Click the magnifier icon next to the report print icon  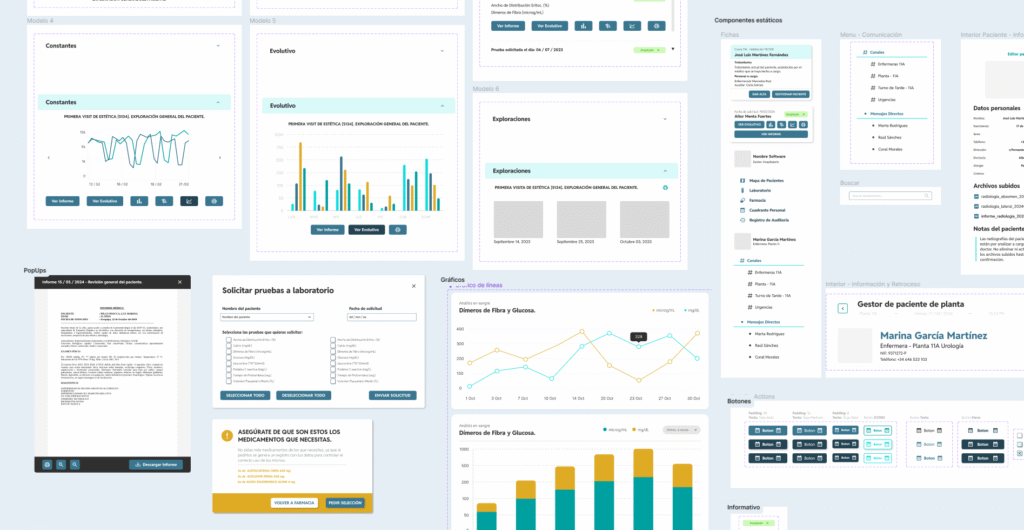[61, 465]
